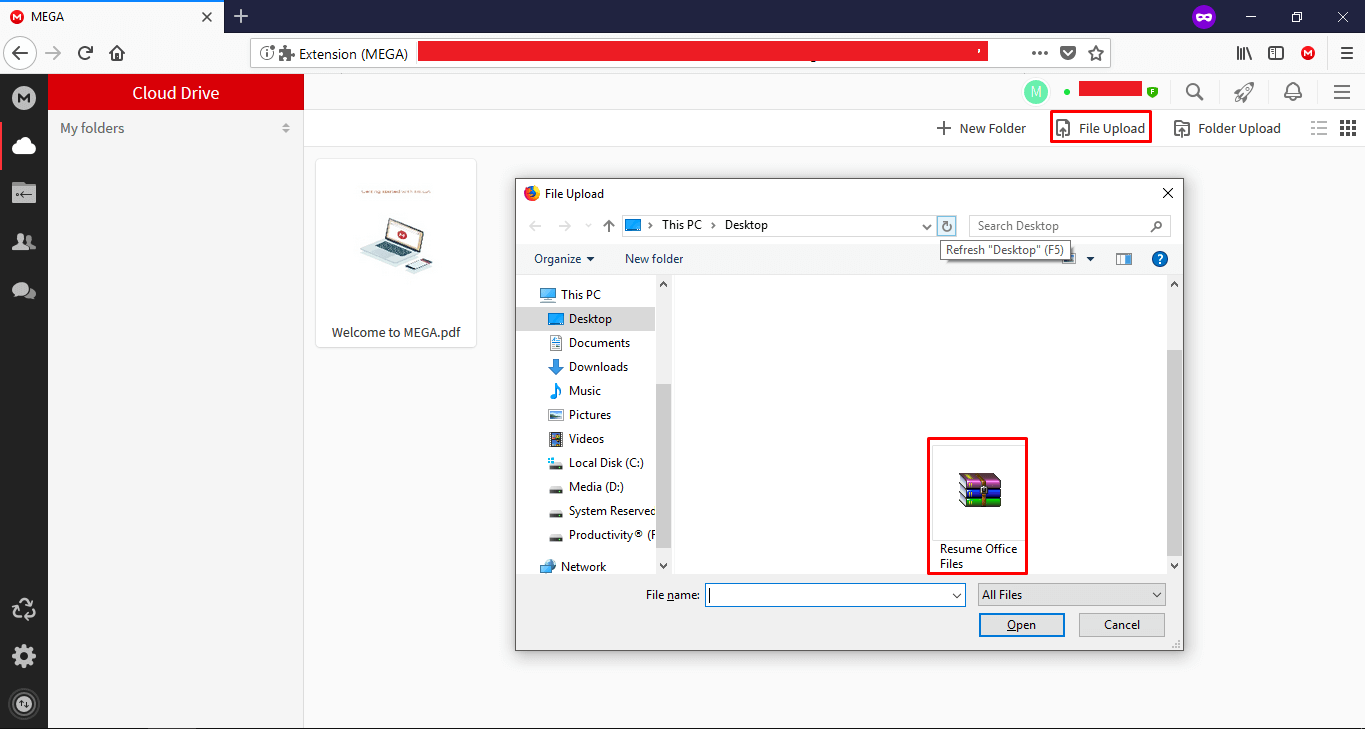Select the MEGA browser tab
This screenshot has height=729, width=1365.
(x=110, y=16)
